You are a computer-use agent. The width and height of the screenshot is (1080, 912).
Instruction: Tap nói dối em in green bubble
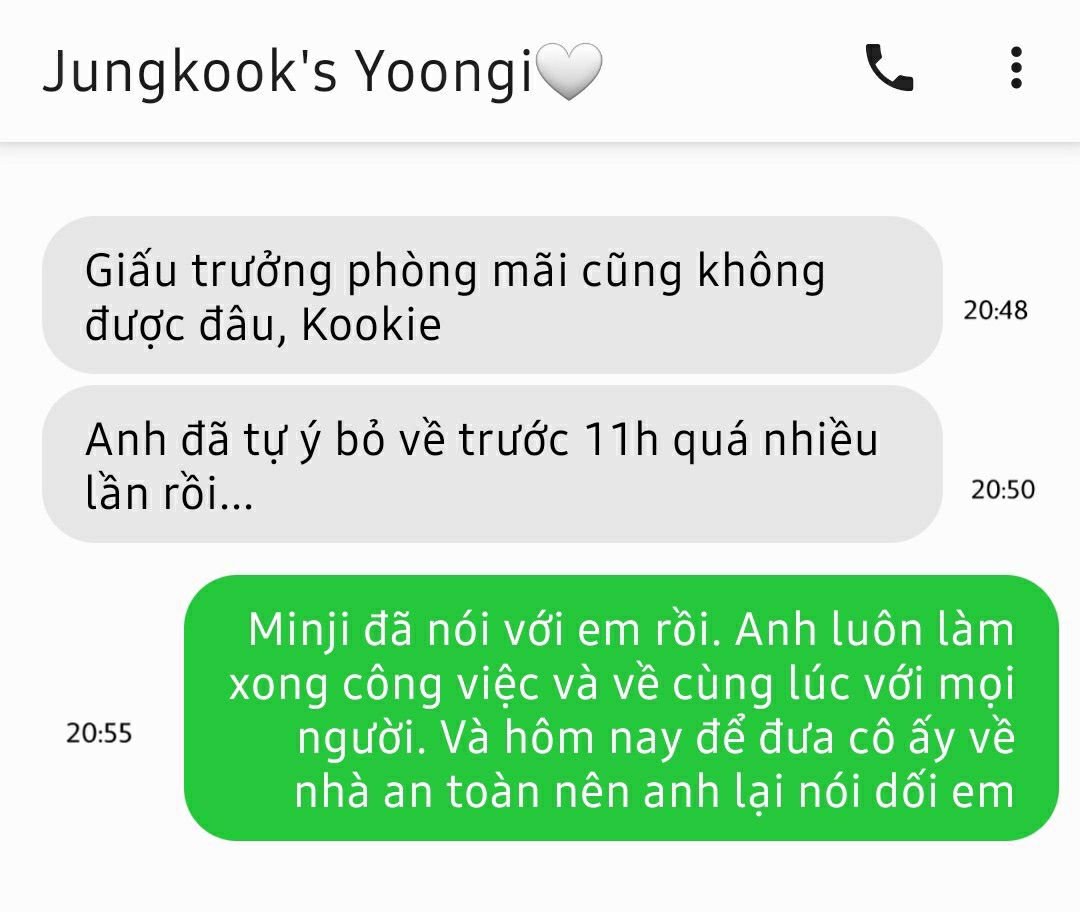coord(906,791)
